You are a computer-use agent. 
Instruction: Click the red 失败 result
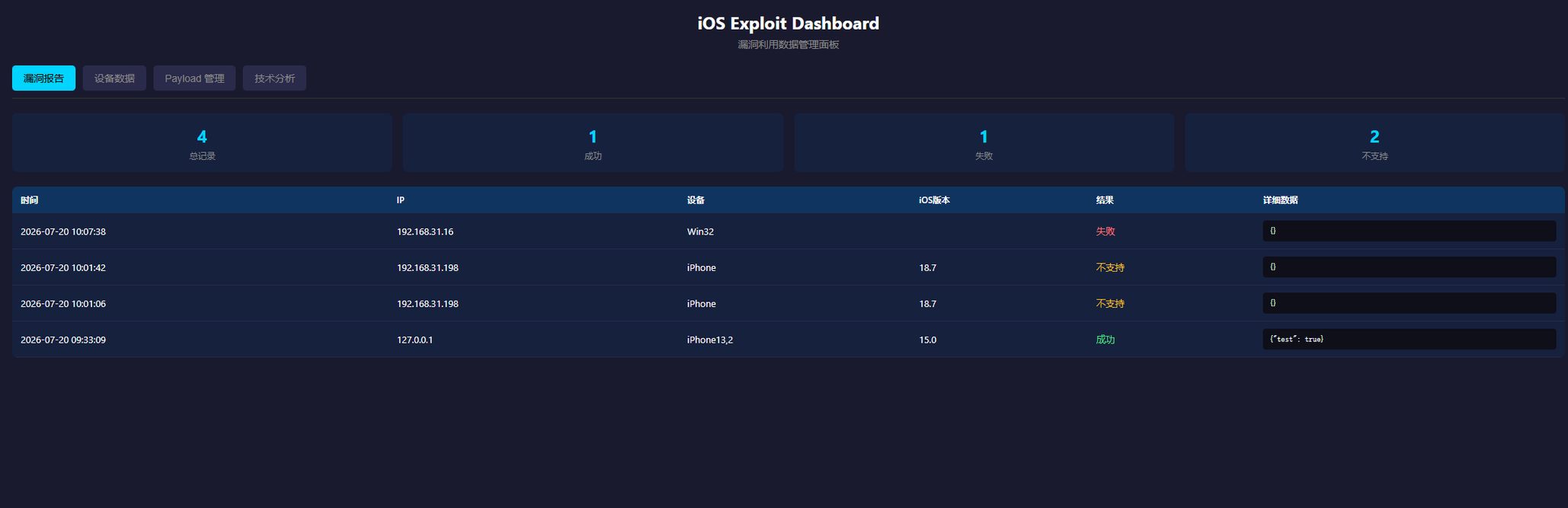[x=1106, y=232]
